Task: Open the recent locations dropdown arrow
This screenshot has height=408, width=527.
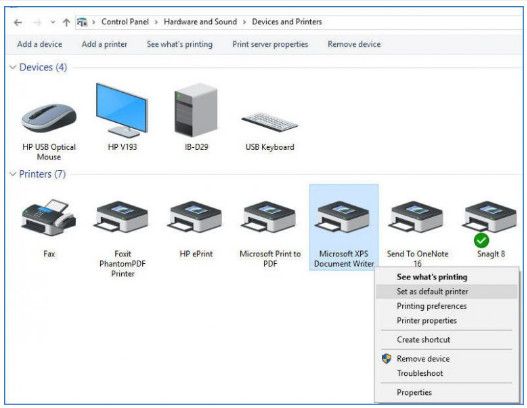Action: (53, 23)
